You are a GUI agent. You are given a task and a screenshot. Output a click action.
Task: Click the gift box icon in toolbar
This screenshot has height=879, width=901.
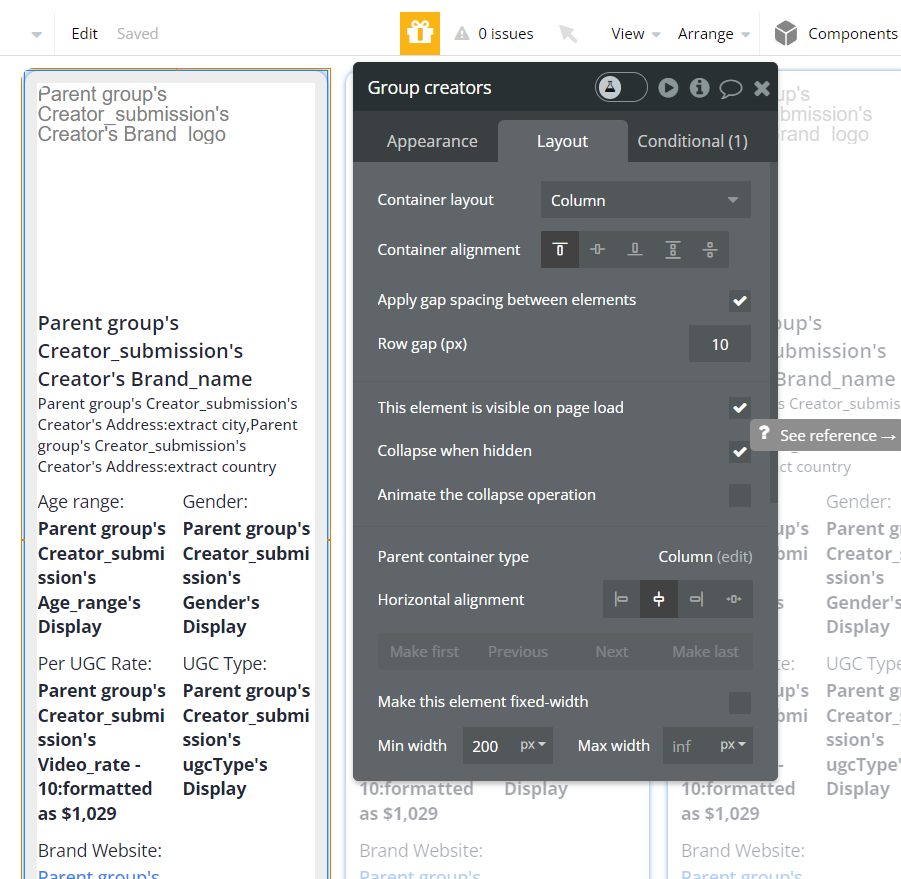point(419,33)
